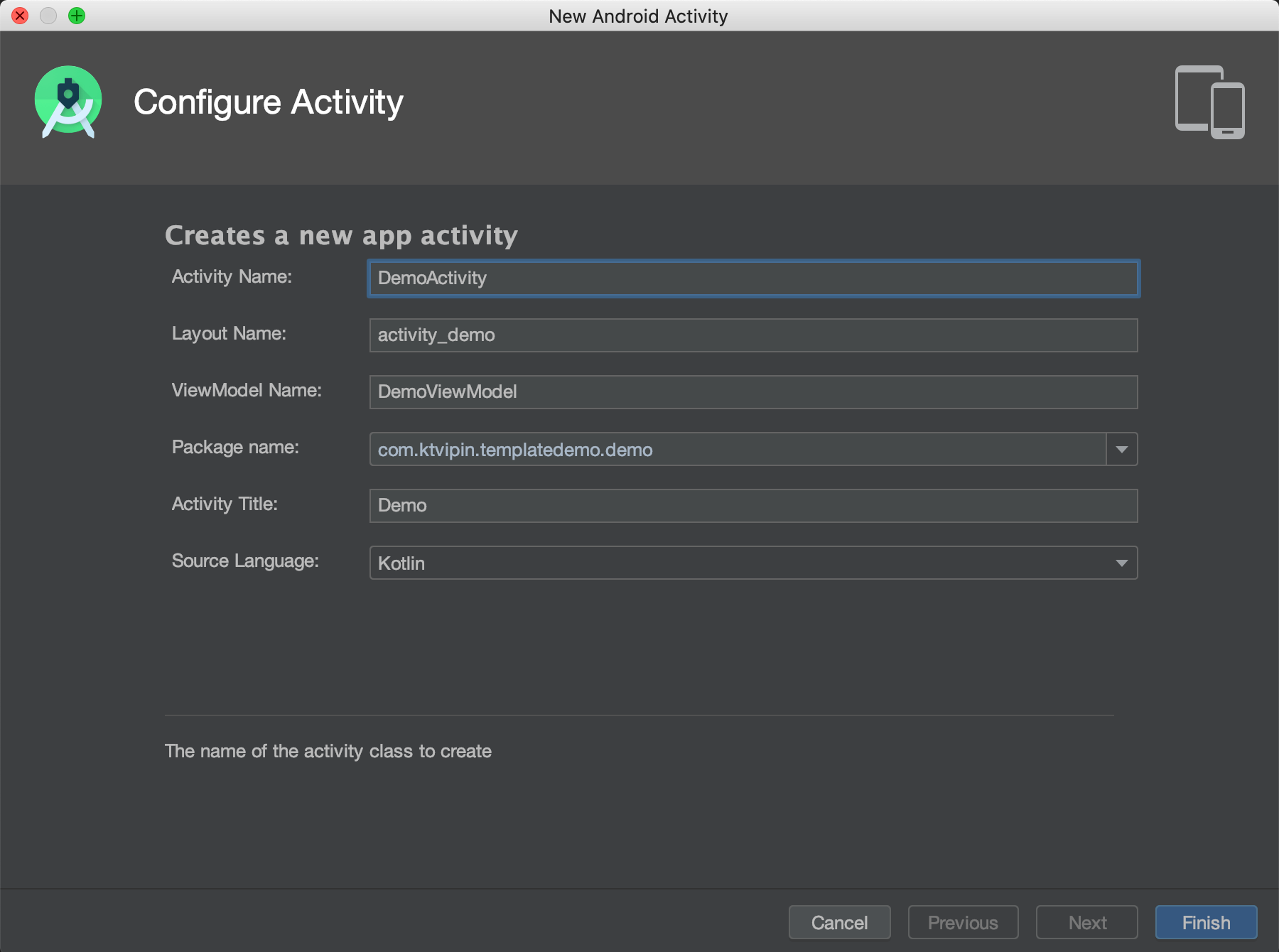
Task: Click the Creates a new app activity text
Action: 341,235
